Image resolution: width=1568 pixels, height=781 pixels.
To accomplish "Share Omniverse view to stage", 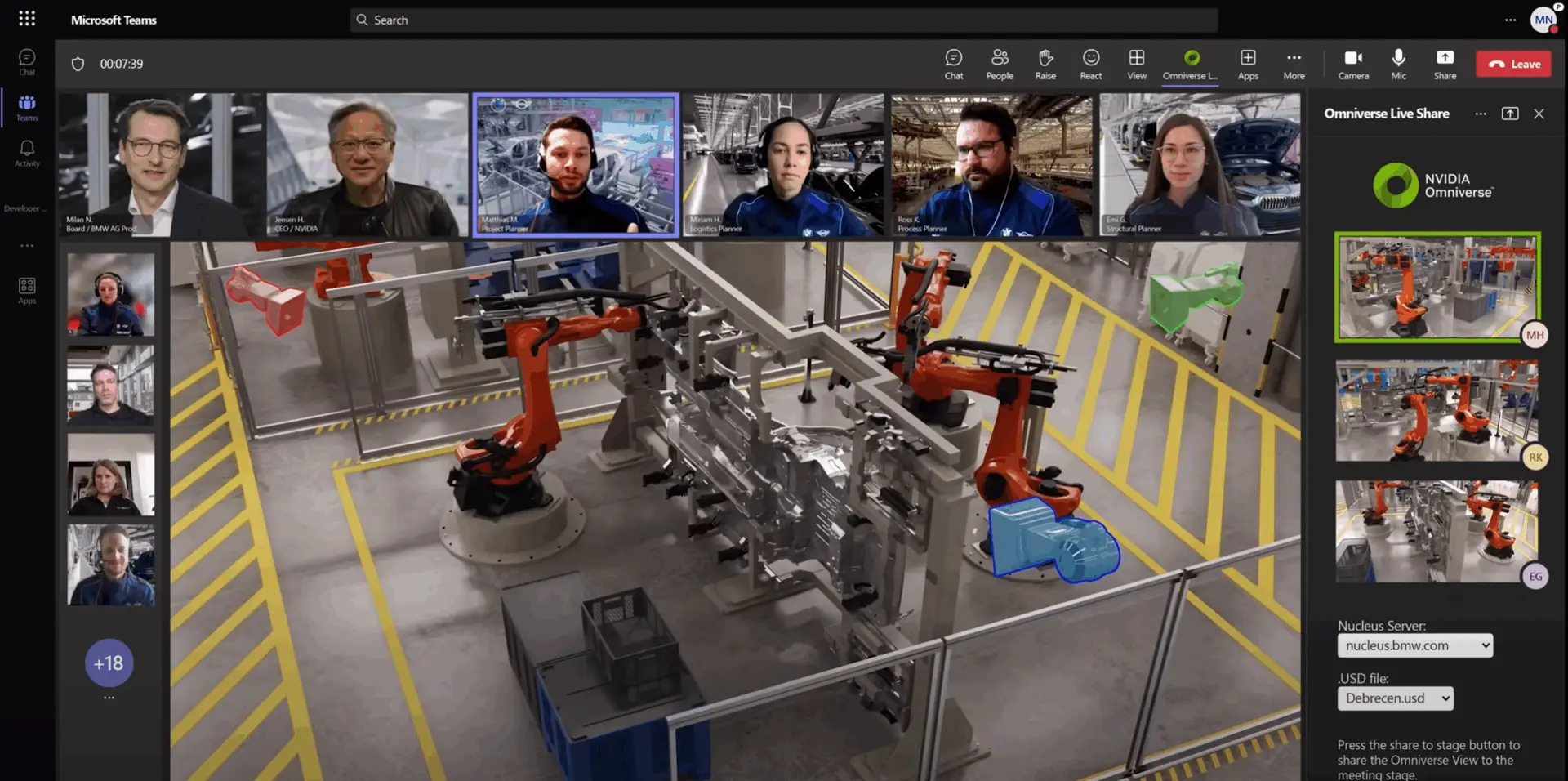I will [x=1509, y=114].
